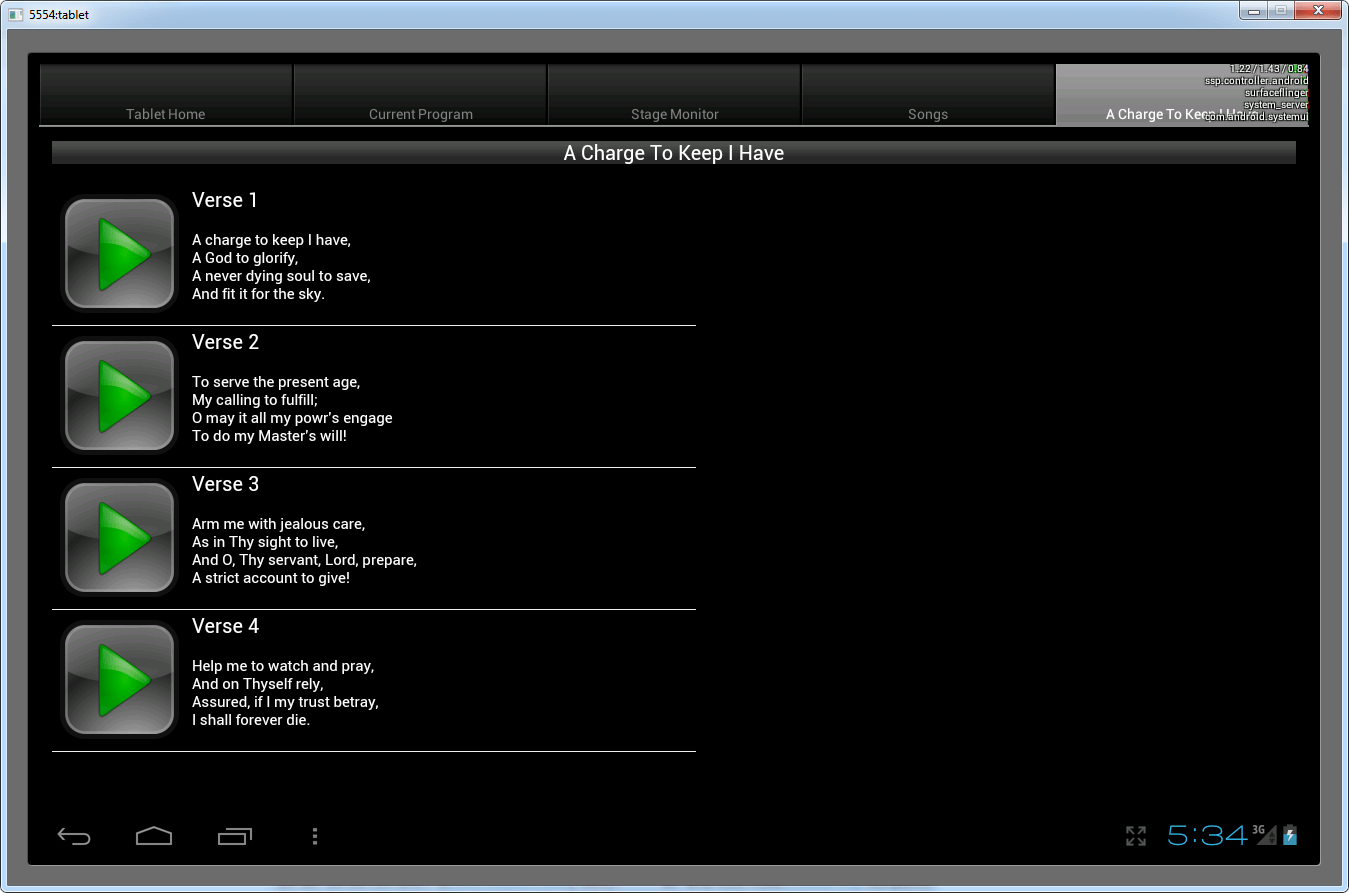Play Verse 3 with the green arrow button
Viewport: 1349px width, 893px height.
pos(119,538)
